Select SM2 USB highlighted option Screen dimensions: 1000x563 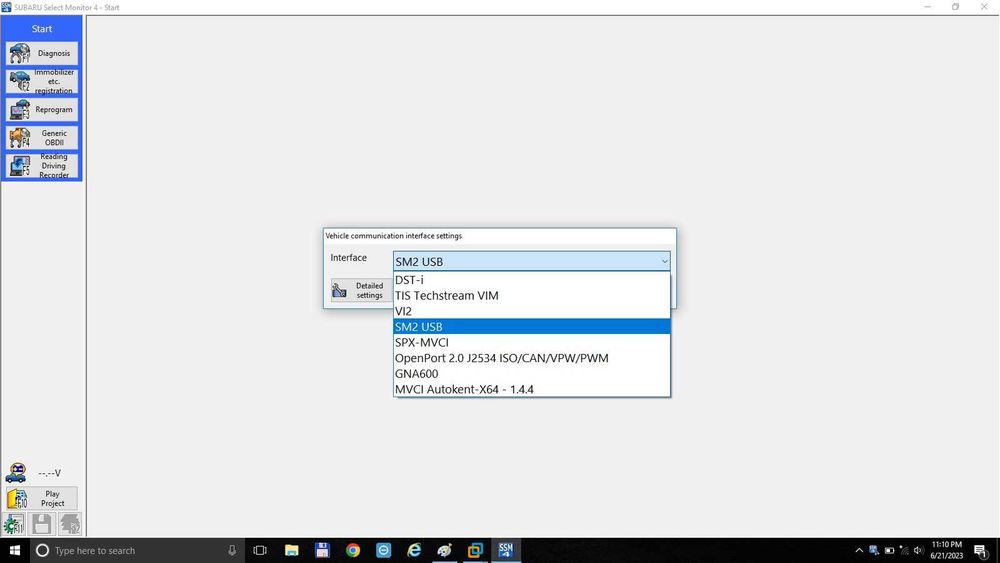532,327
